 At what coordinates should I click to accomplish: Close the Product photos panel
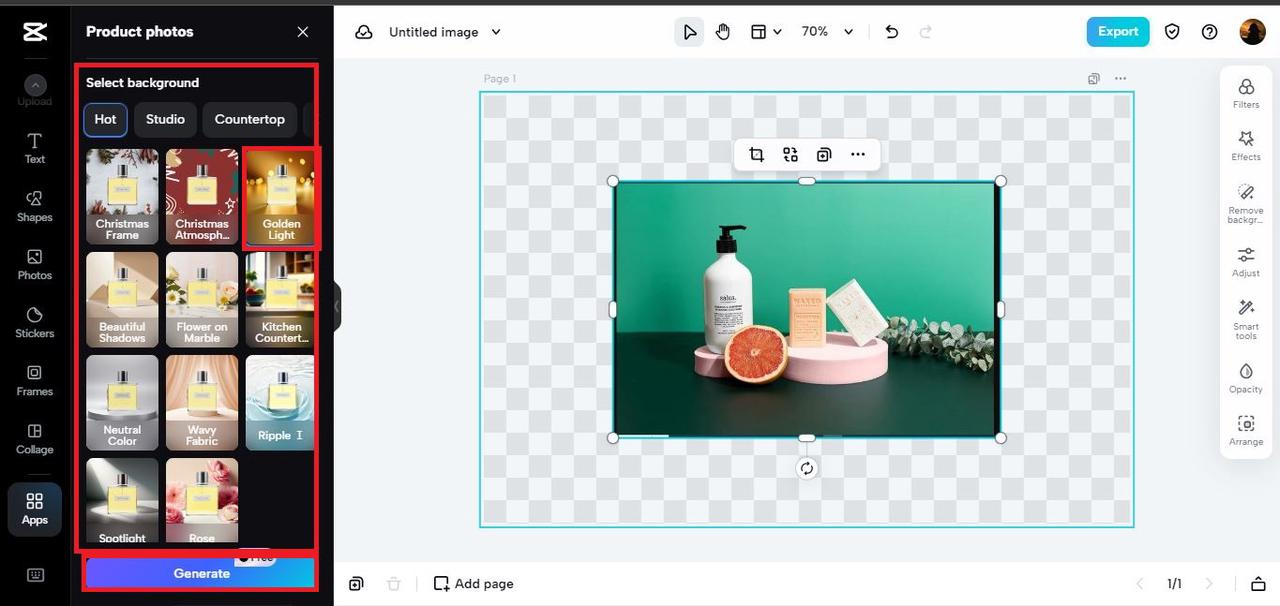(x=303, y=32)
